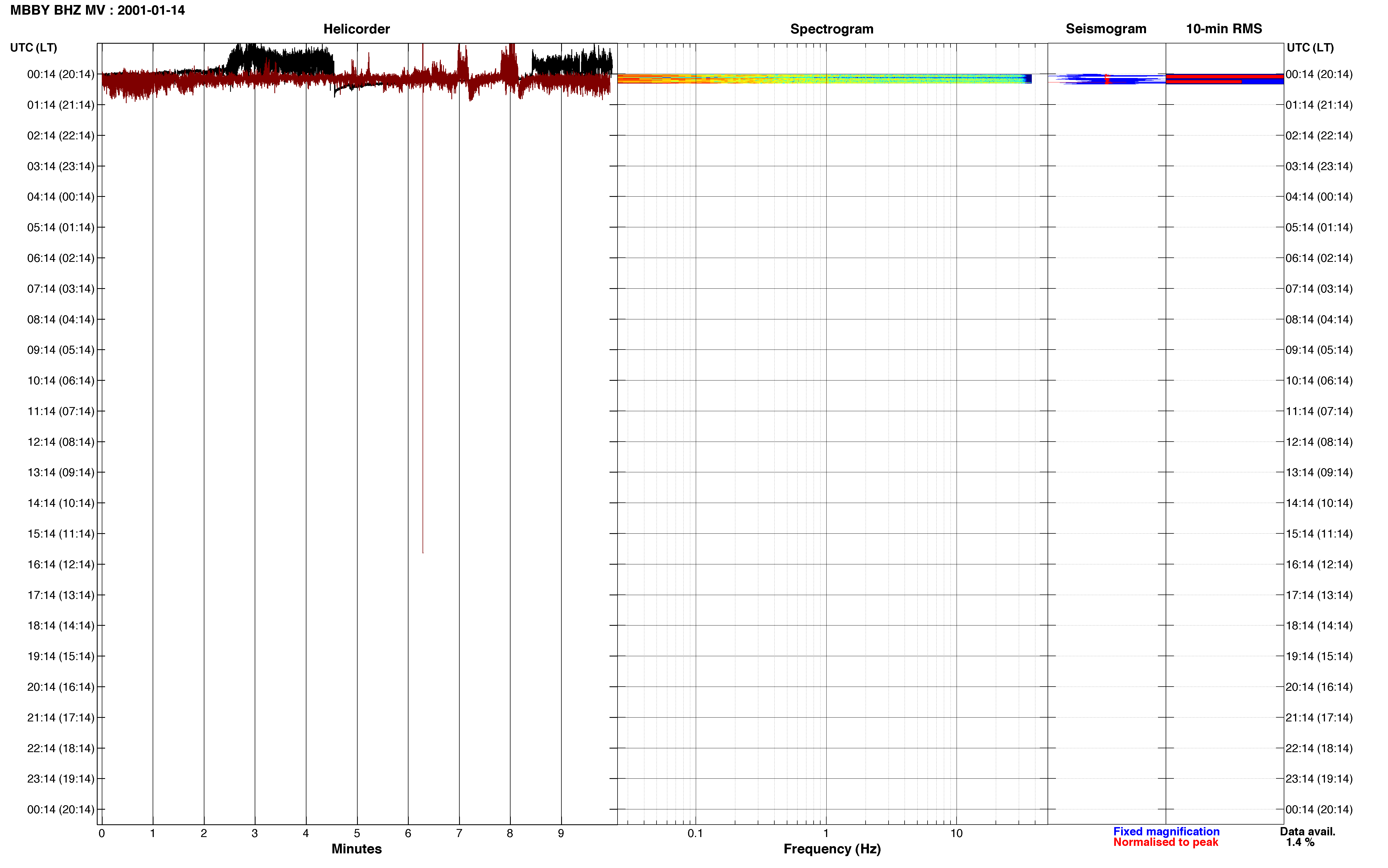Image resolution: width=1388 pixels, height=868 pixels.
Task: Click the "UTC (LT)" label above the RMS axis
Action: (x=1310, y=48)
